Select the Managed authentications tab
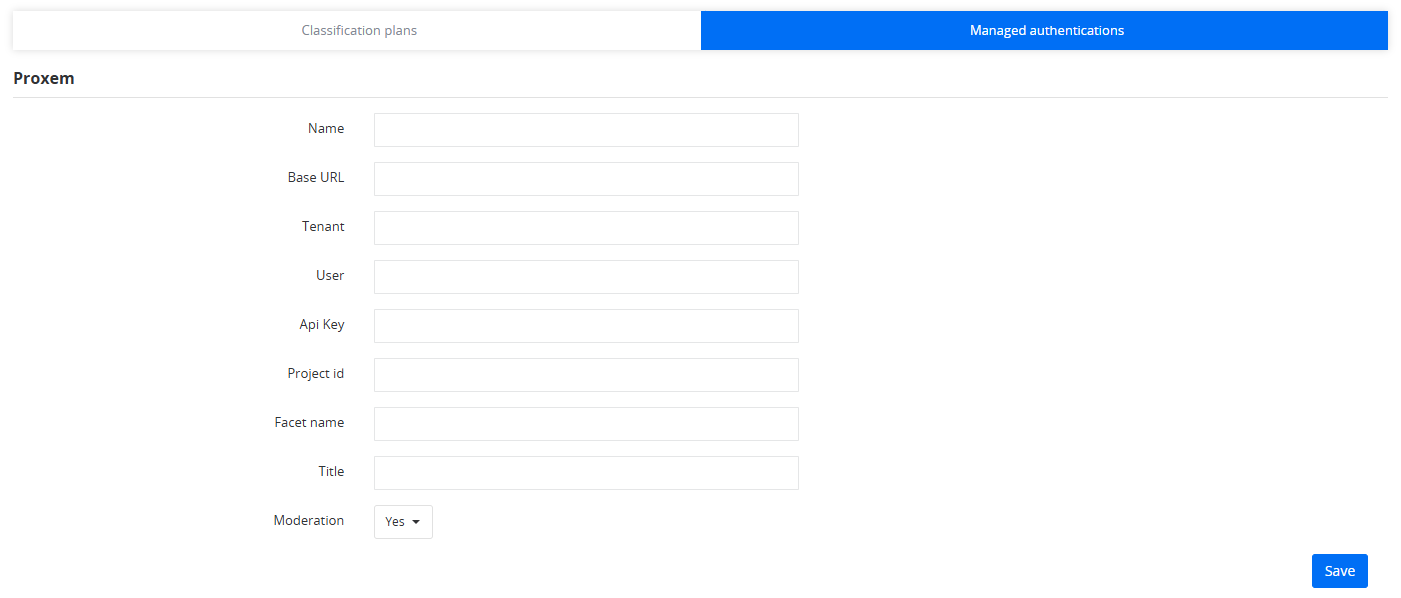 (x=1045, y=30)
